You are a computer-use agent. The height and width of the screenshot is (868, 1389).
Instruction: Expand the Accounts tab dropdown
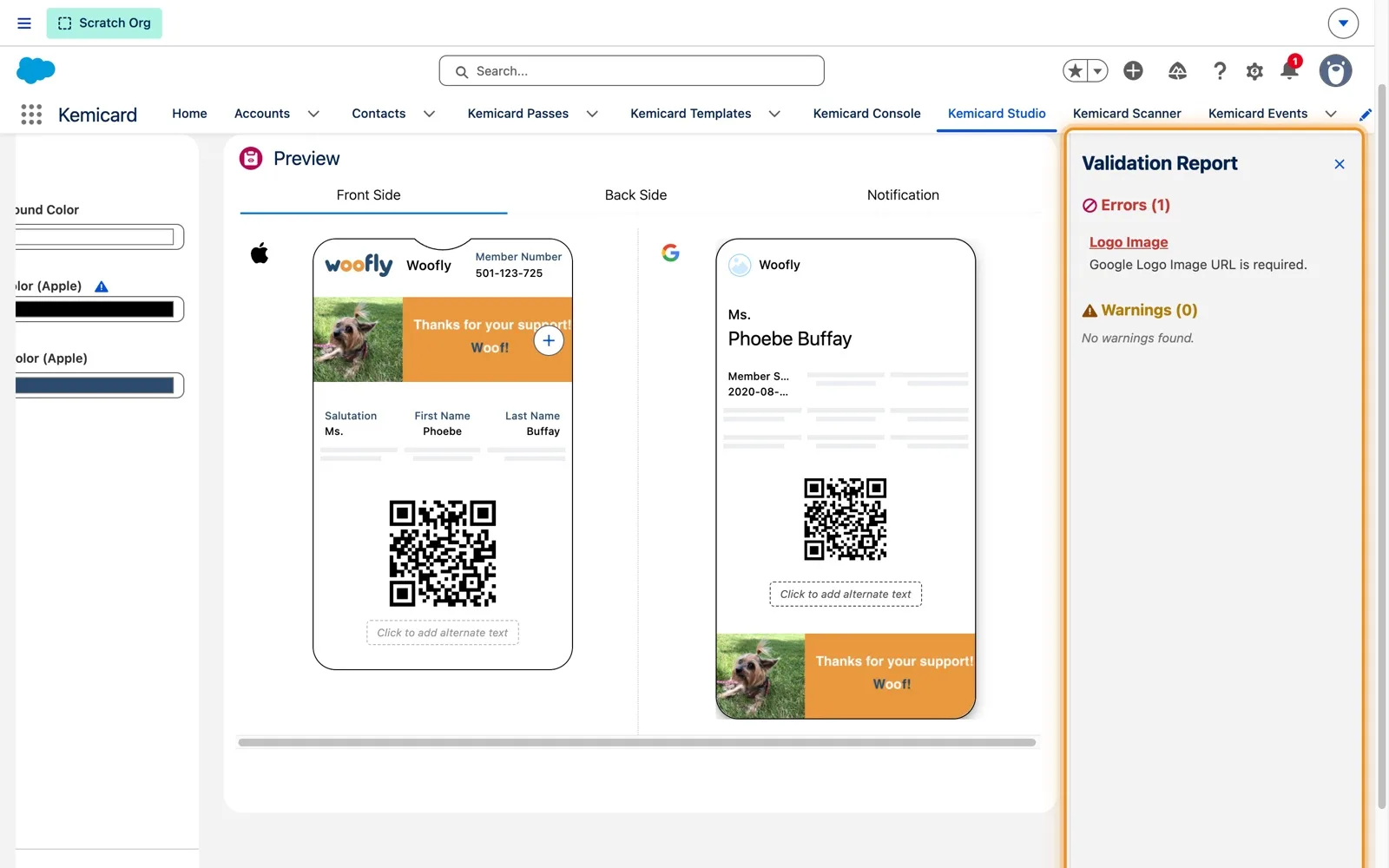(x=313, y=114)
